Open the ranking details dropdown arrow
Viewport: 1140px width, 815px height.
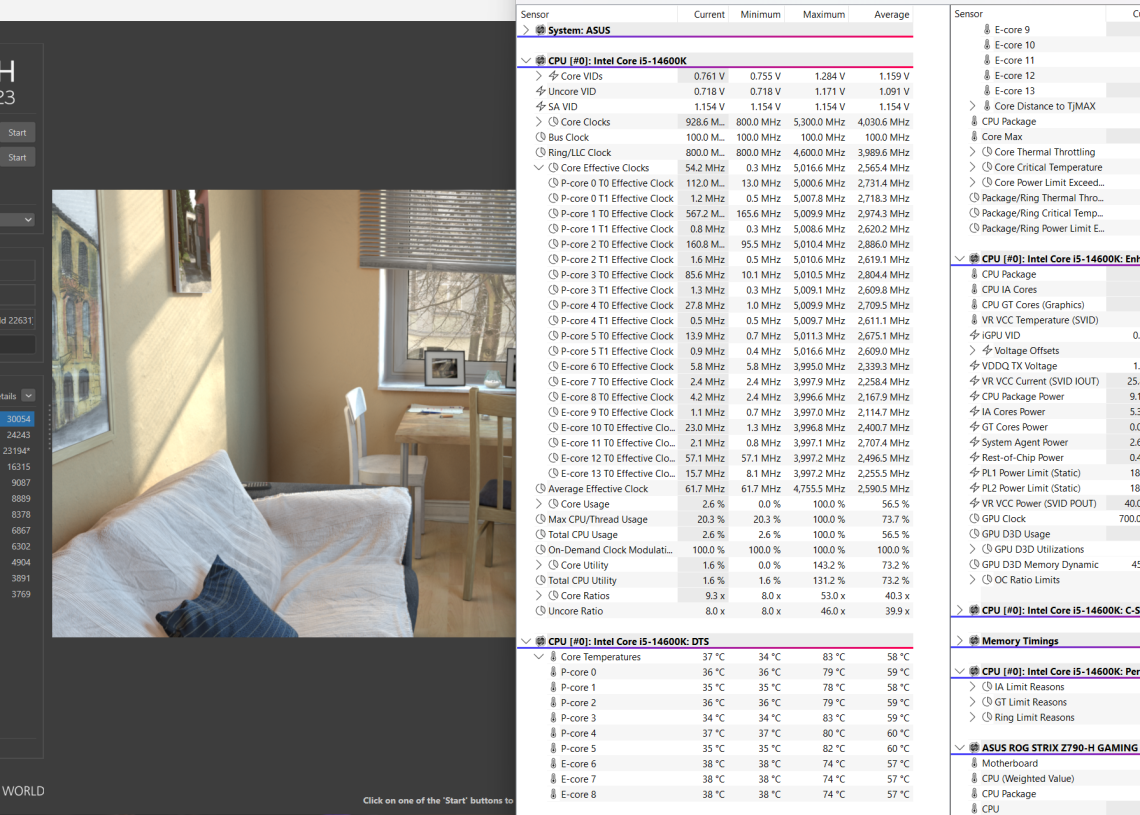(28, 396)
